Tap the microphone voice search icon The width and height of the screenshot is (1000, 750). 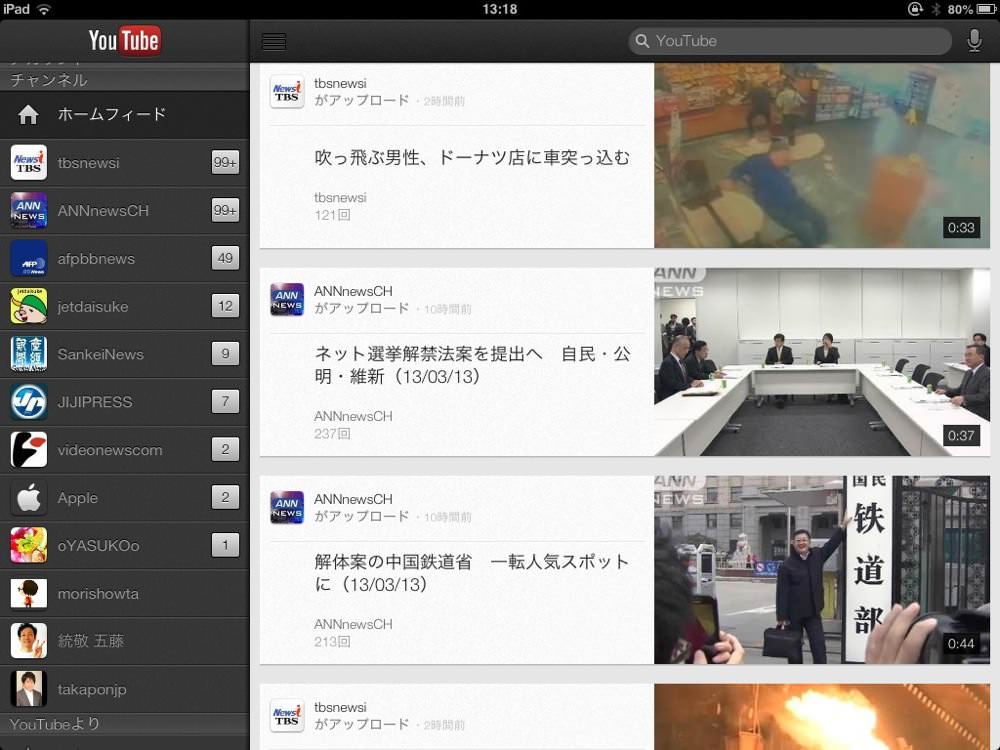click(974, 41)
